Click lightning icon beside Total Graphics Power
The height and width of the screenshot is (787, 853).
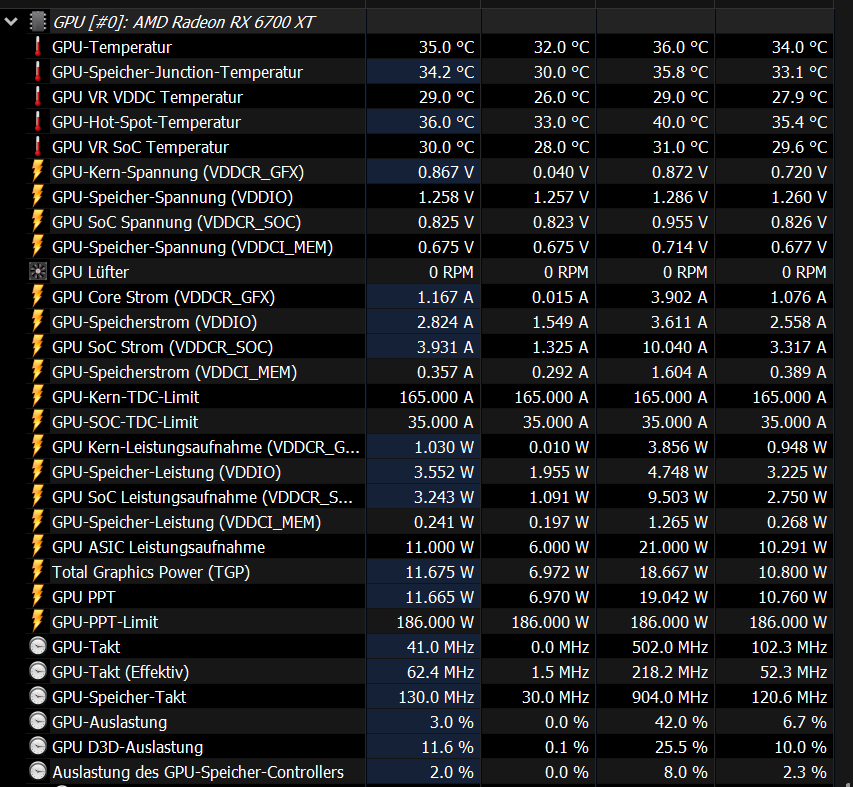click(38, 572)
